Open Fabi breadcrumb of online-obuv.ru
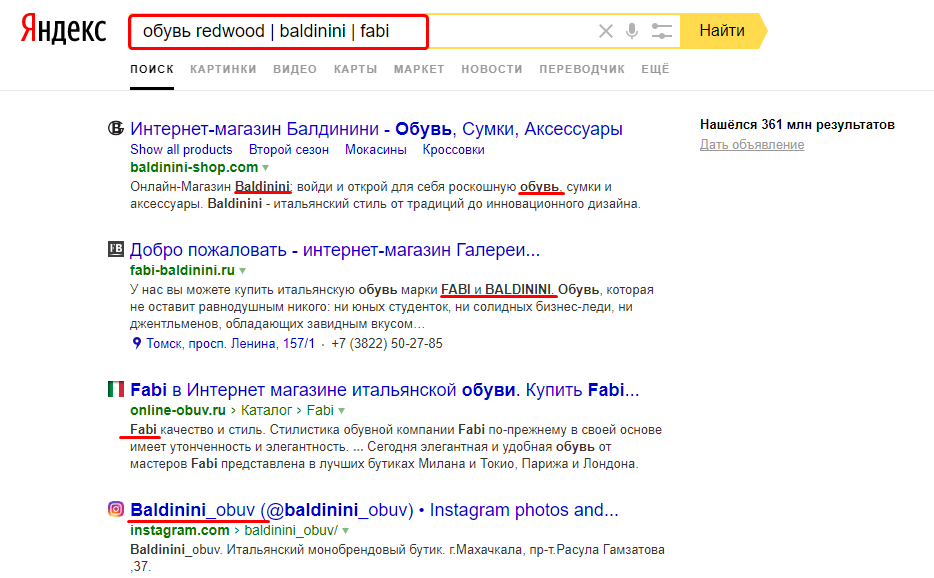 pyautogui.click(x=320, y=411)
